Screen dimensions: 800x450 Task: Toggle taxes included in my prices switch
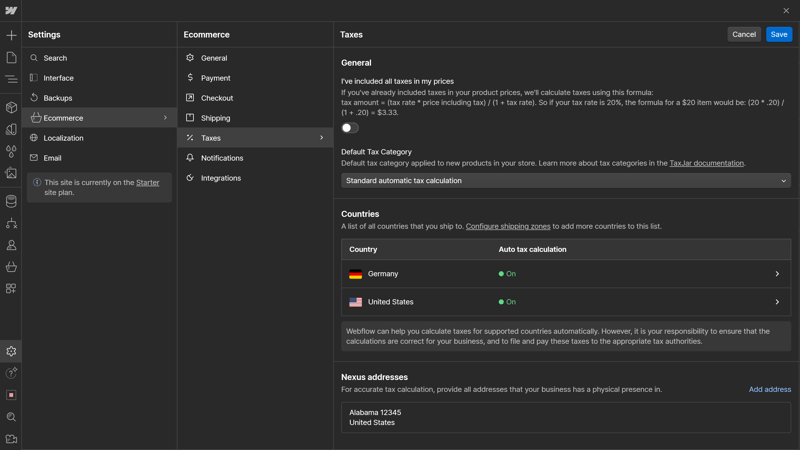point(350,128)
